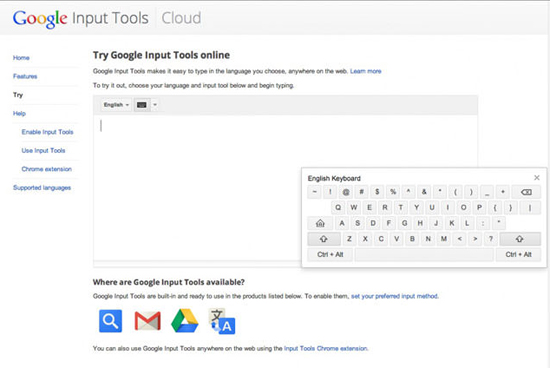Open Chrome extension help link
This screenshot has height=368, width=550.
(47, 169)
